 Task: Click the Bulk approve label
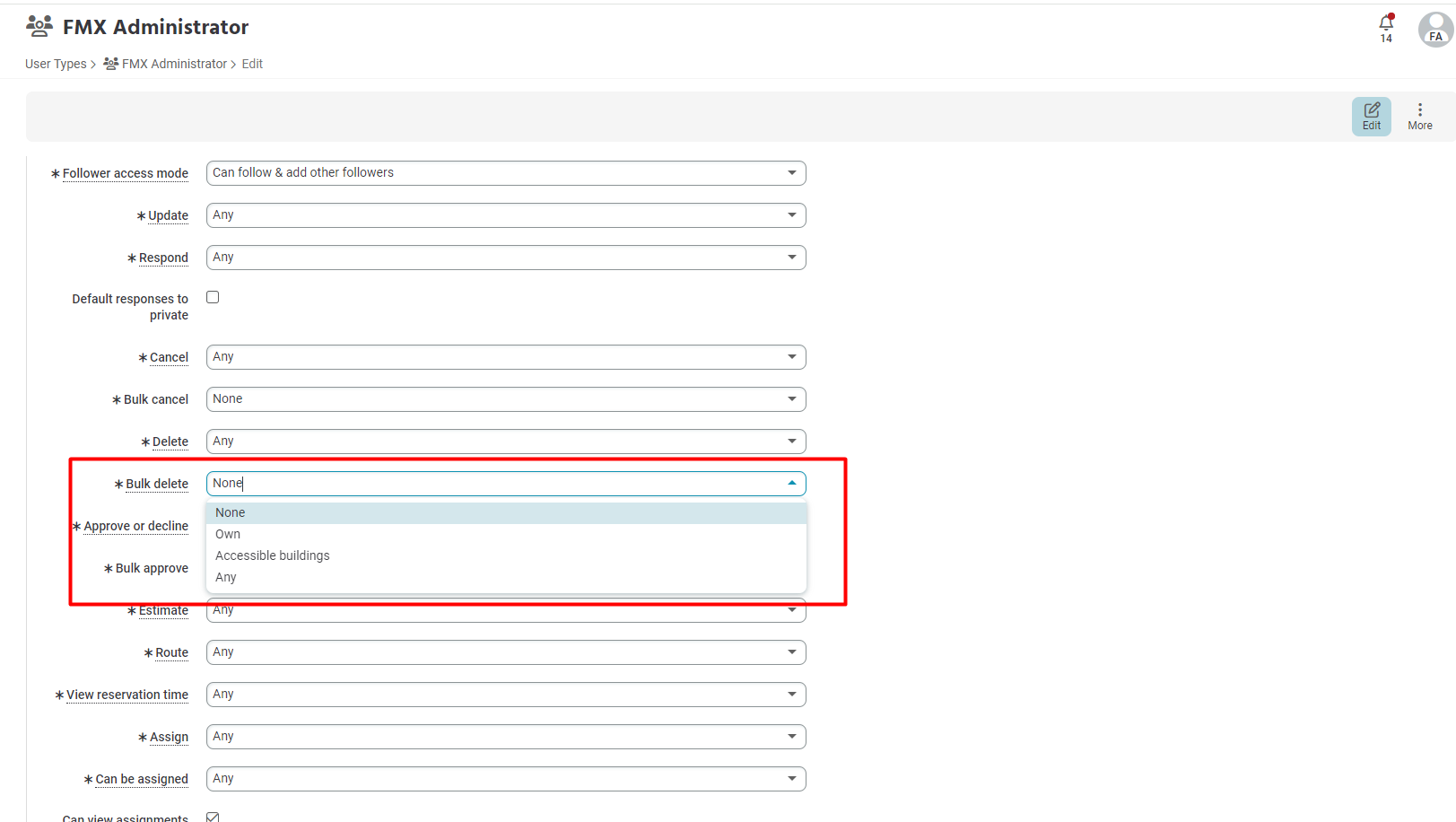tap(152, 568)
